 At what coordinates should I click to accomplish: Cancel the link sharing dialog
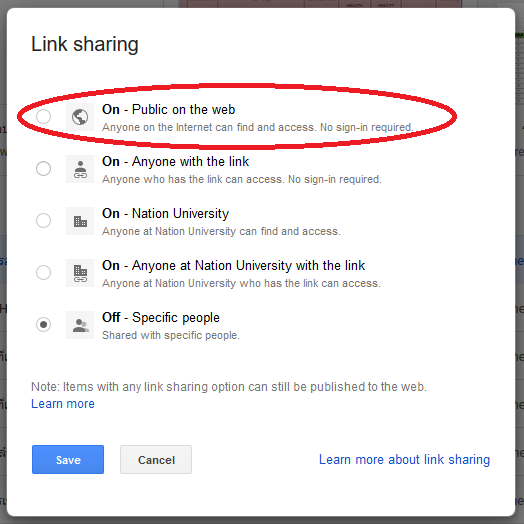tap(156, 460)
